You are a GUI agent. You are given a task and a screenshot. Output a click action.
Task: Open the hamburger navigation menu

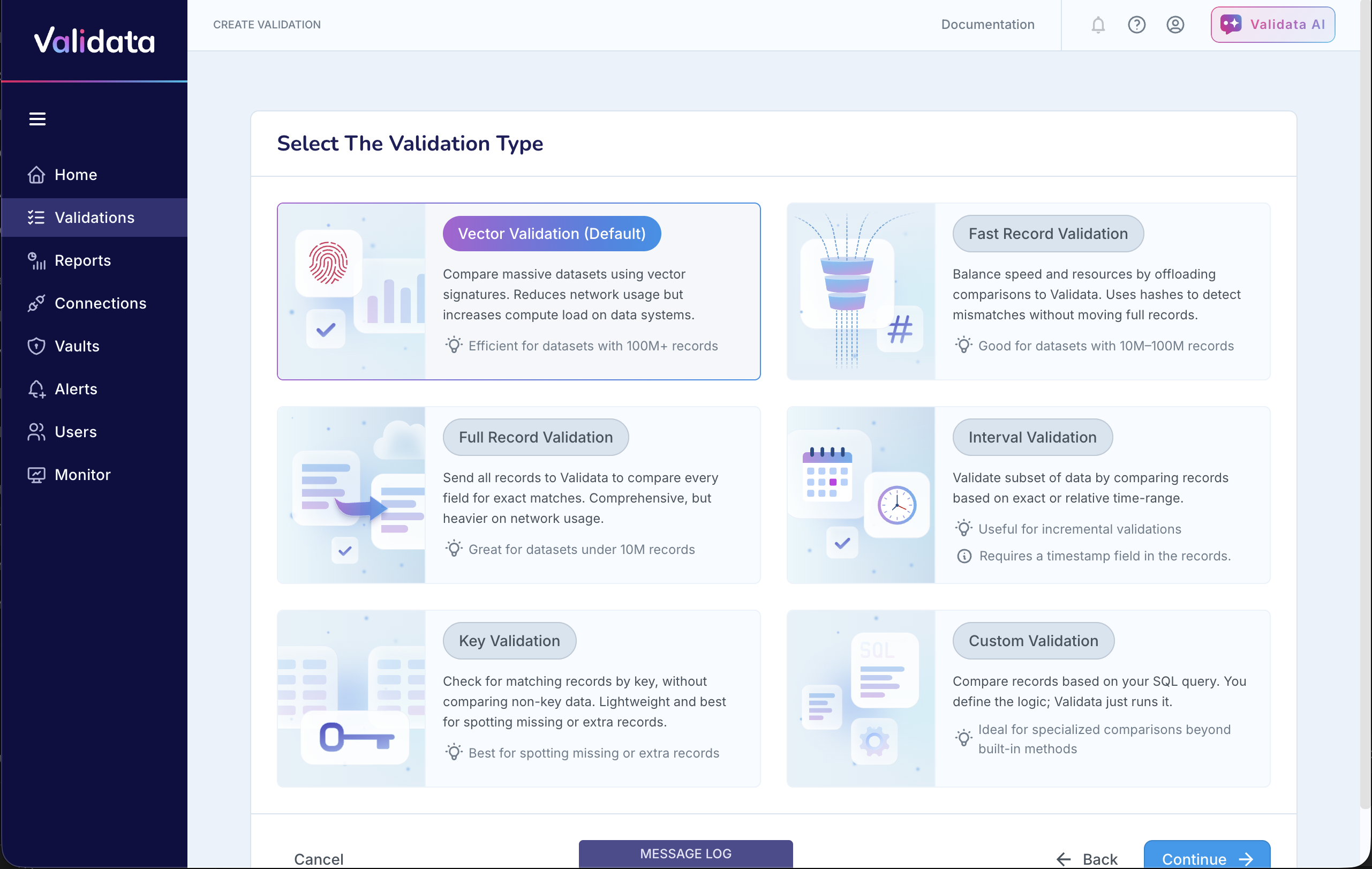click(x=37, y=118)
